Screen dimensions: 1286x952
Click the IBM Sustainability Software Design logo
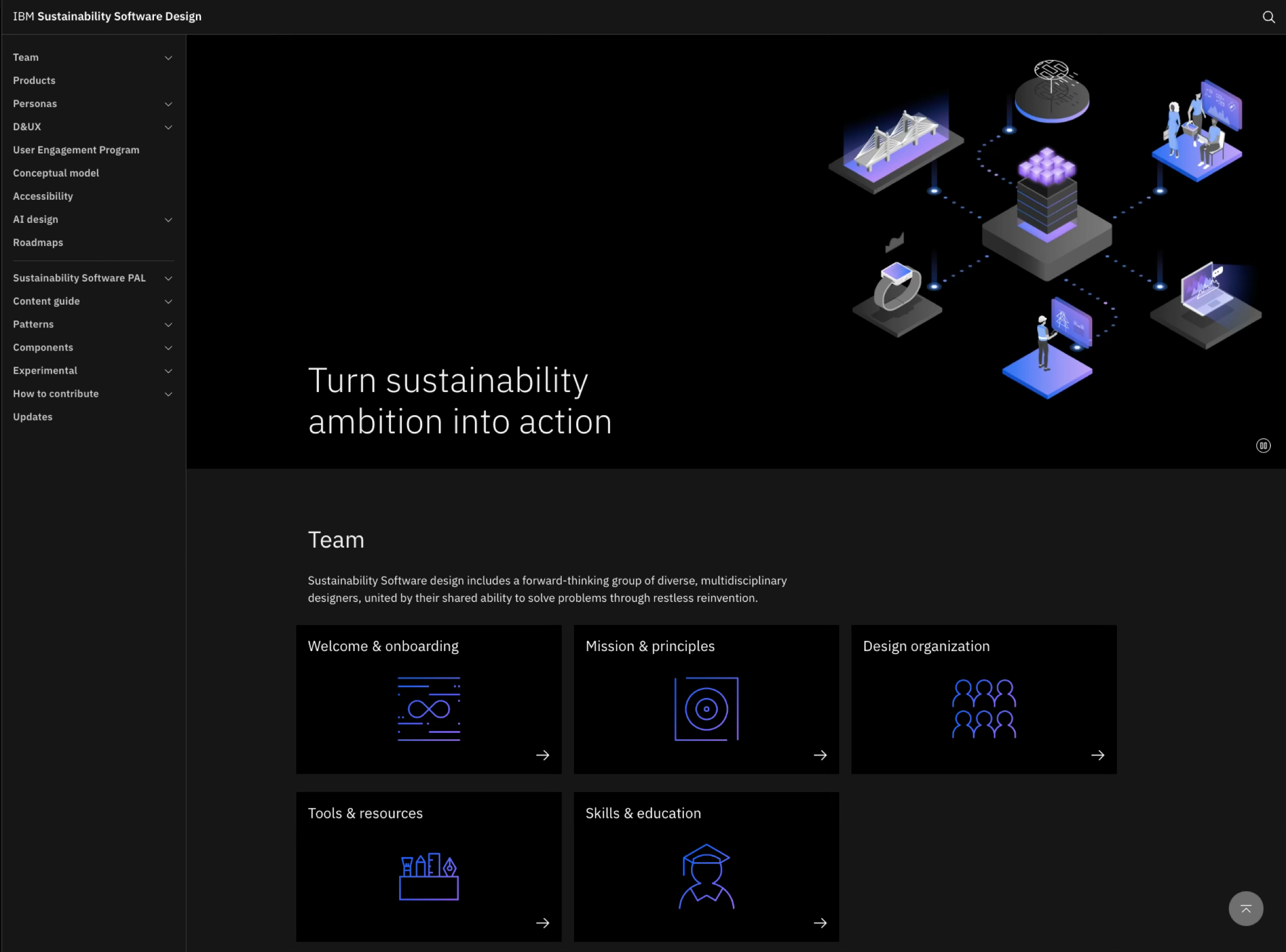pos(107,16)
